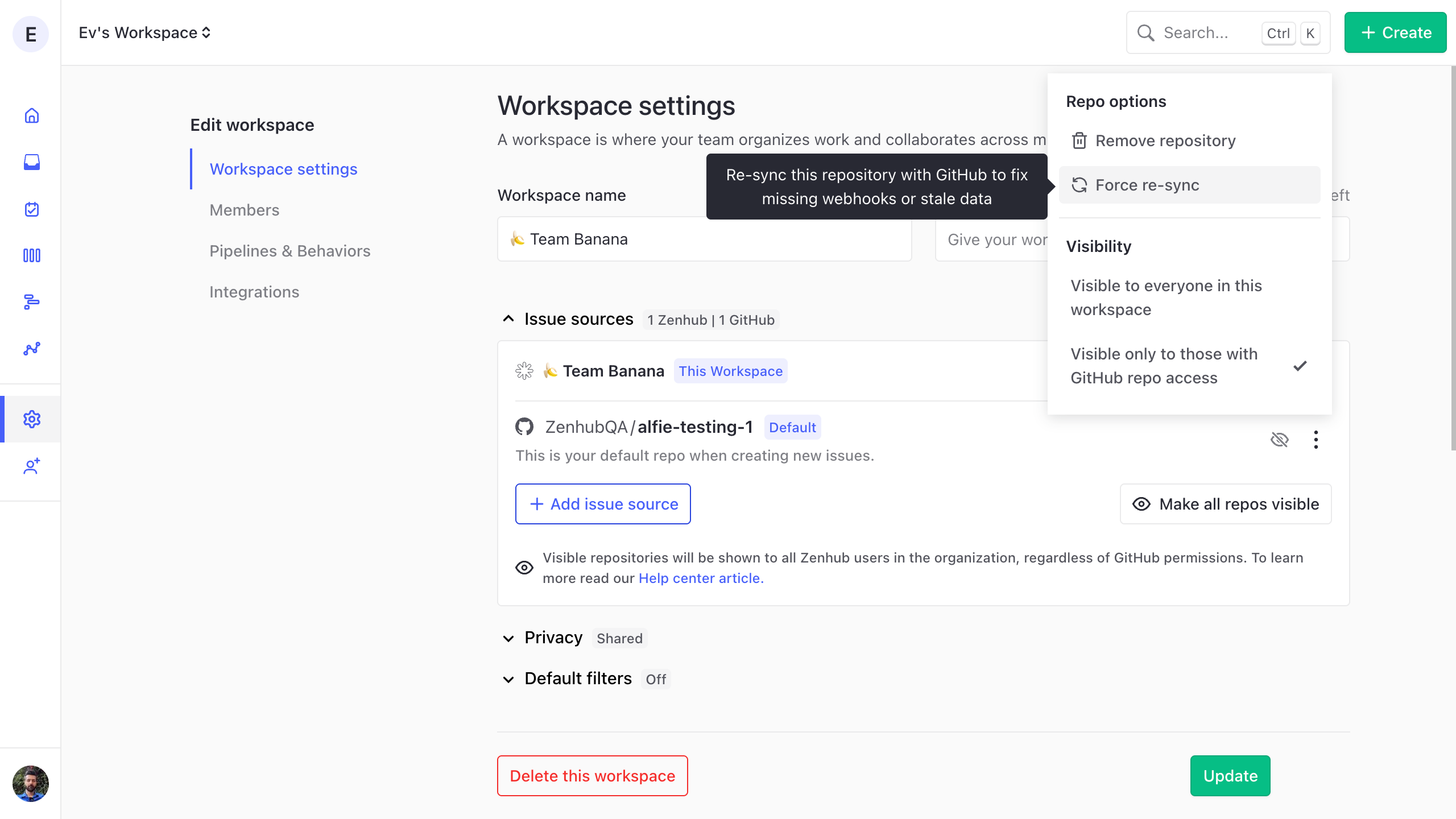Open the Help center article link

tap(701, 578)
